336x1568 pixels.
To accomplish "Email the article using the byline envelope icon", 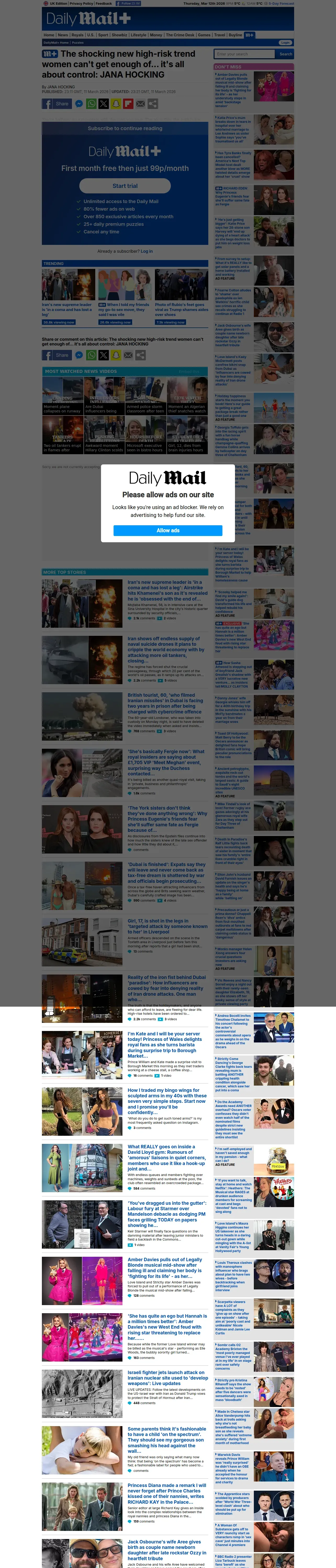I will [140, 104].
